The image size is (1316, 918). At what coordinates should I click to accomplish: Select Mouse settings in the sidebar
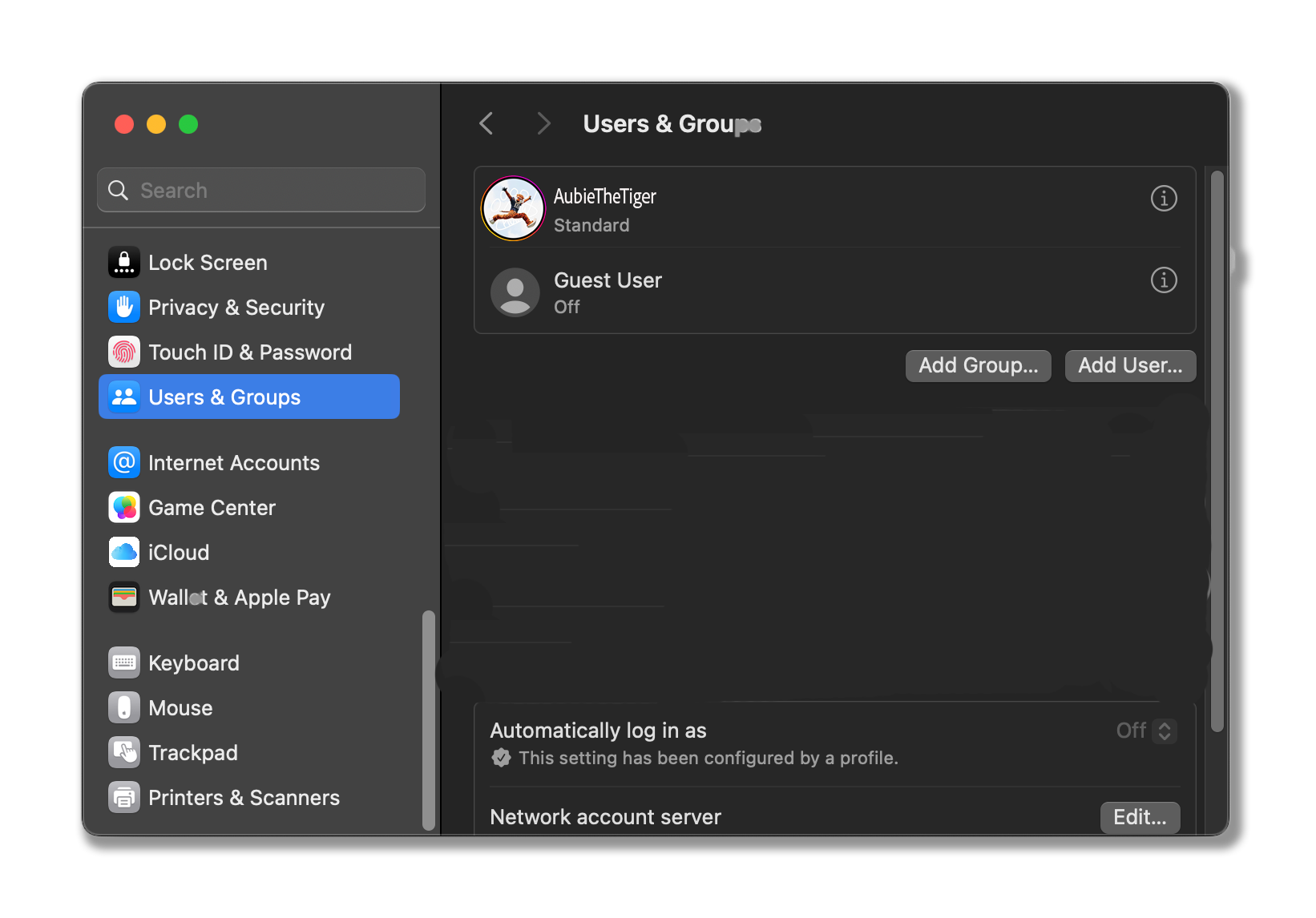180,708
